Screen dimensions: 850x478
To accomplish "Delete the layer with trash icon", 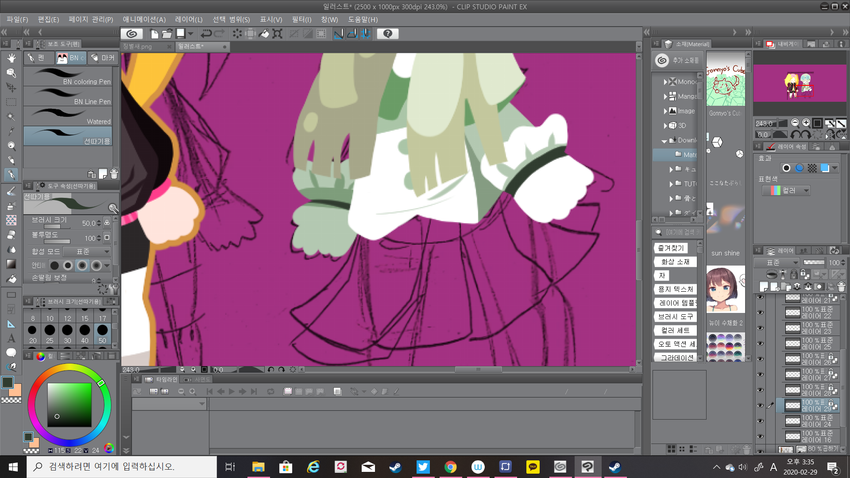I will [x=841, y=286].
